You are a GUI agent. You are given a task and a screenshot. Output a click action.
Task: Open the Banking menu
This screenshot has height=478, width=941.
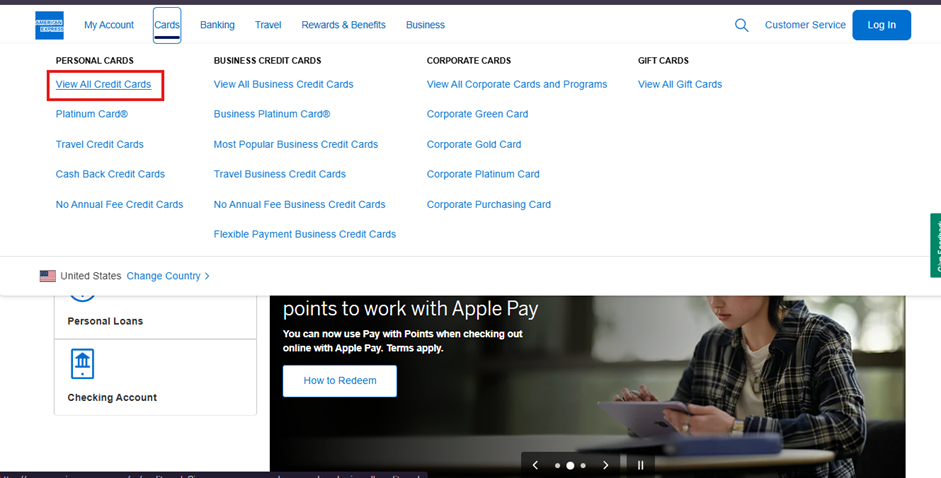pos(217,25)
